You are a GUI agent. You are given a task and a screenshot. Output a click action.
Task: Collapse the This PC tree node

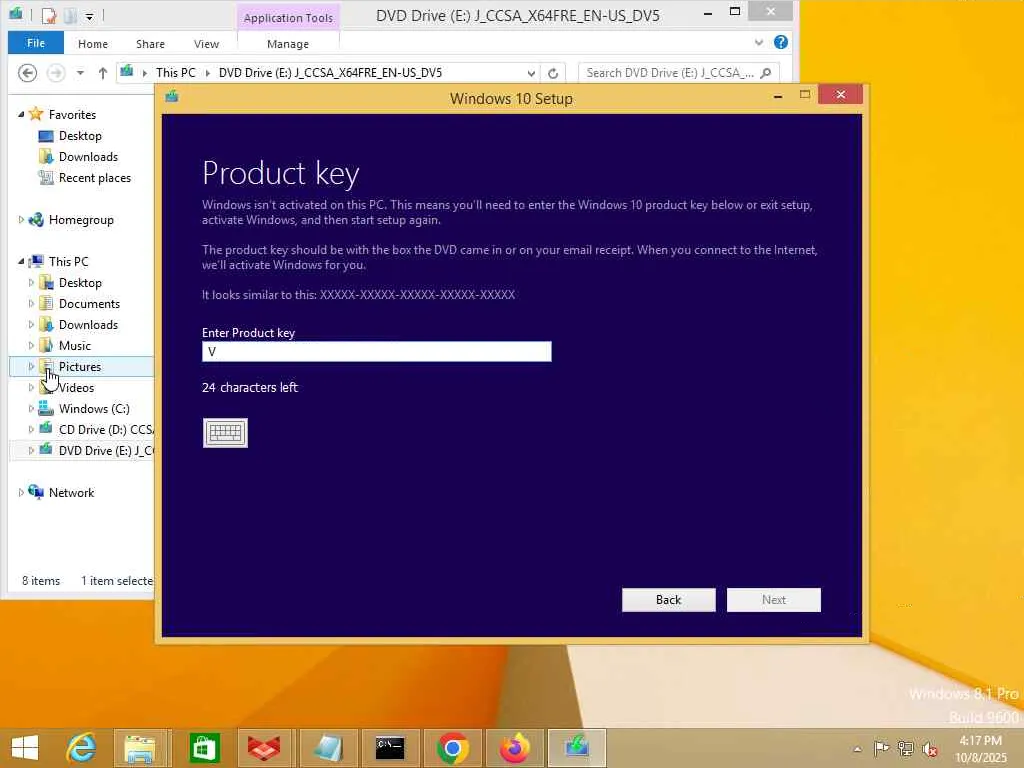[21, 261]
